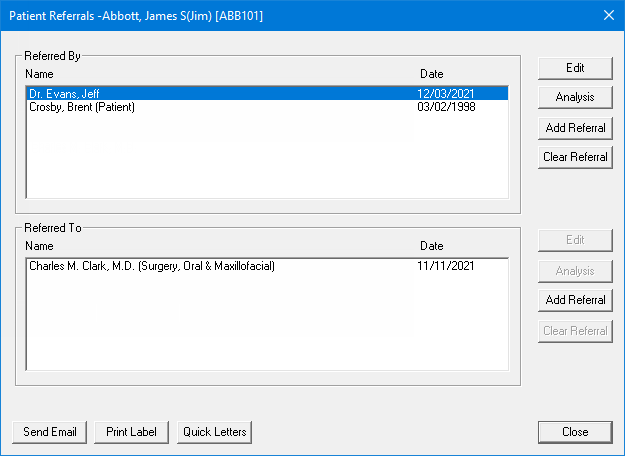Add Referral in the Referred To section
Image resolution: width=625 pixels, height=456 pixels.
574,301
